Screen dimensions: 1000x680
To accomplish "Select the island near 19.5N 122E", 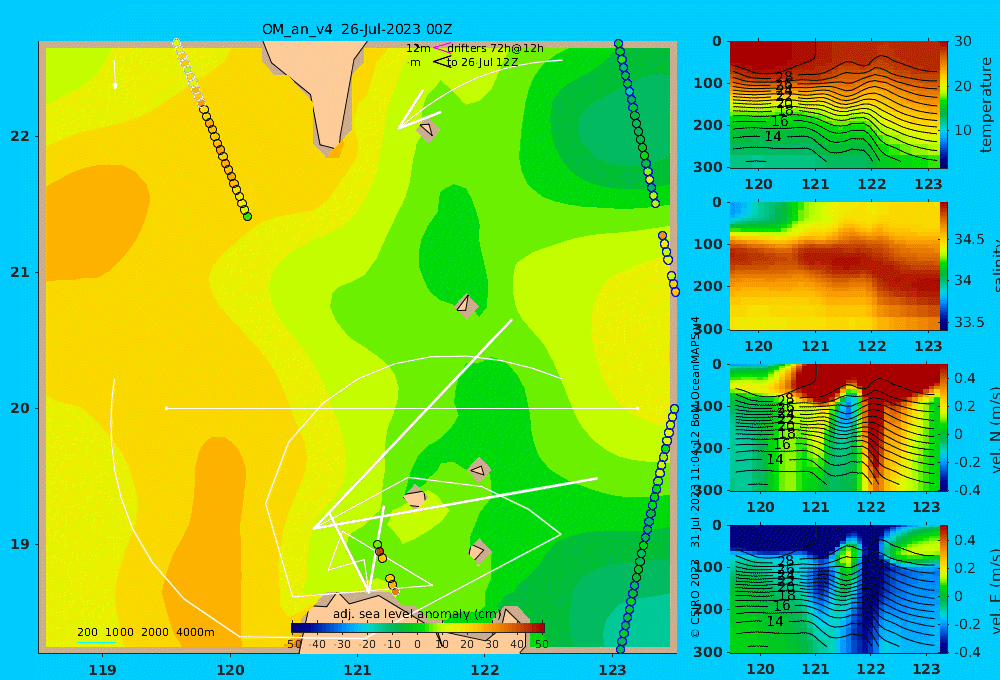I will pyautogui.click(x=478, y=471).
